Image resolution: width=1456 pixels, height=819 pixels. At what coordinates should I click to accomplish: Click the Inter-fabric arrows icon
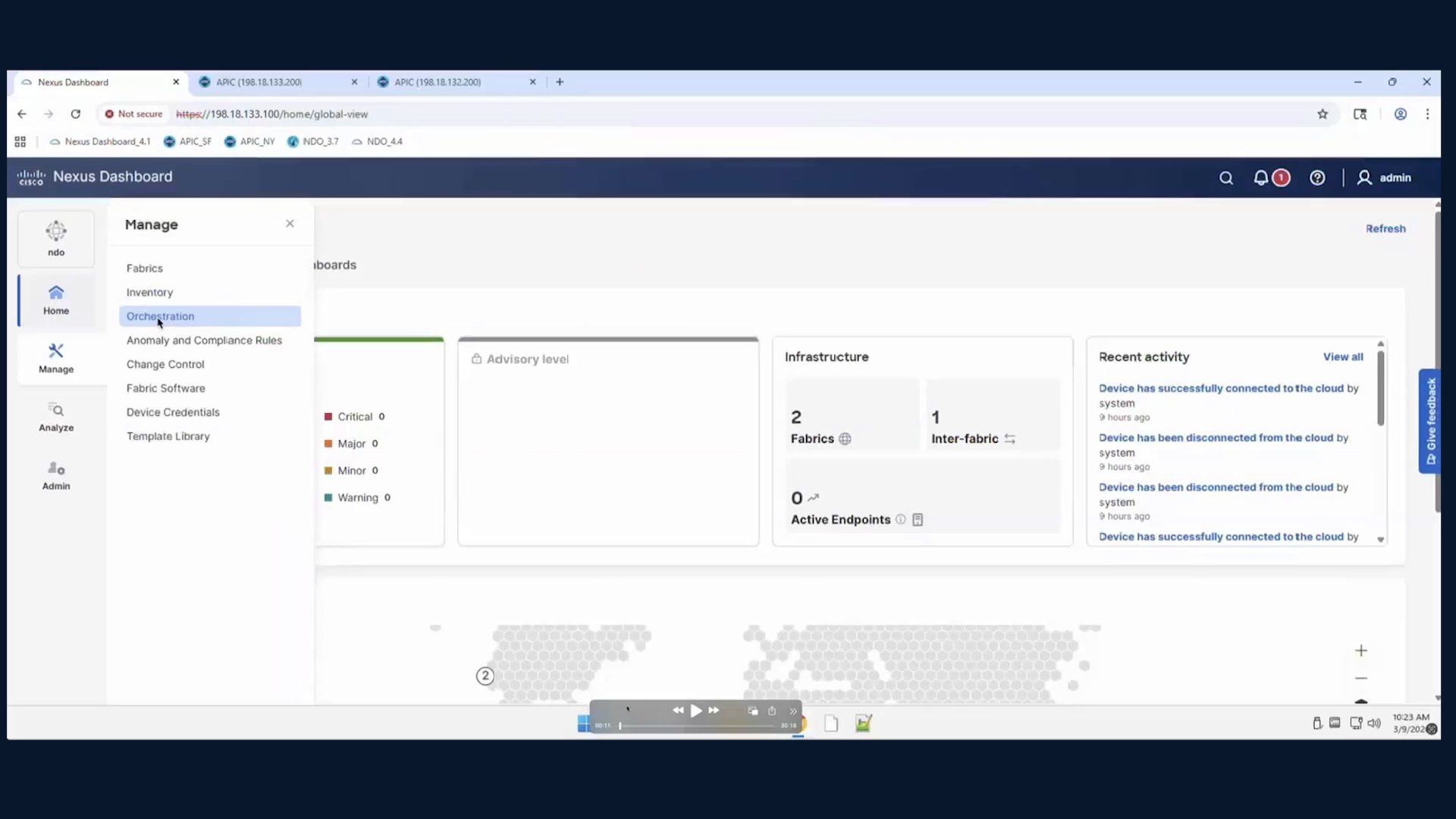(1009, 439)
